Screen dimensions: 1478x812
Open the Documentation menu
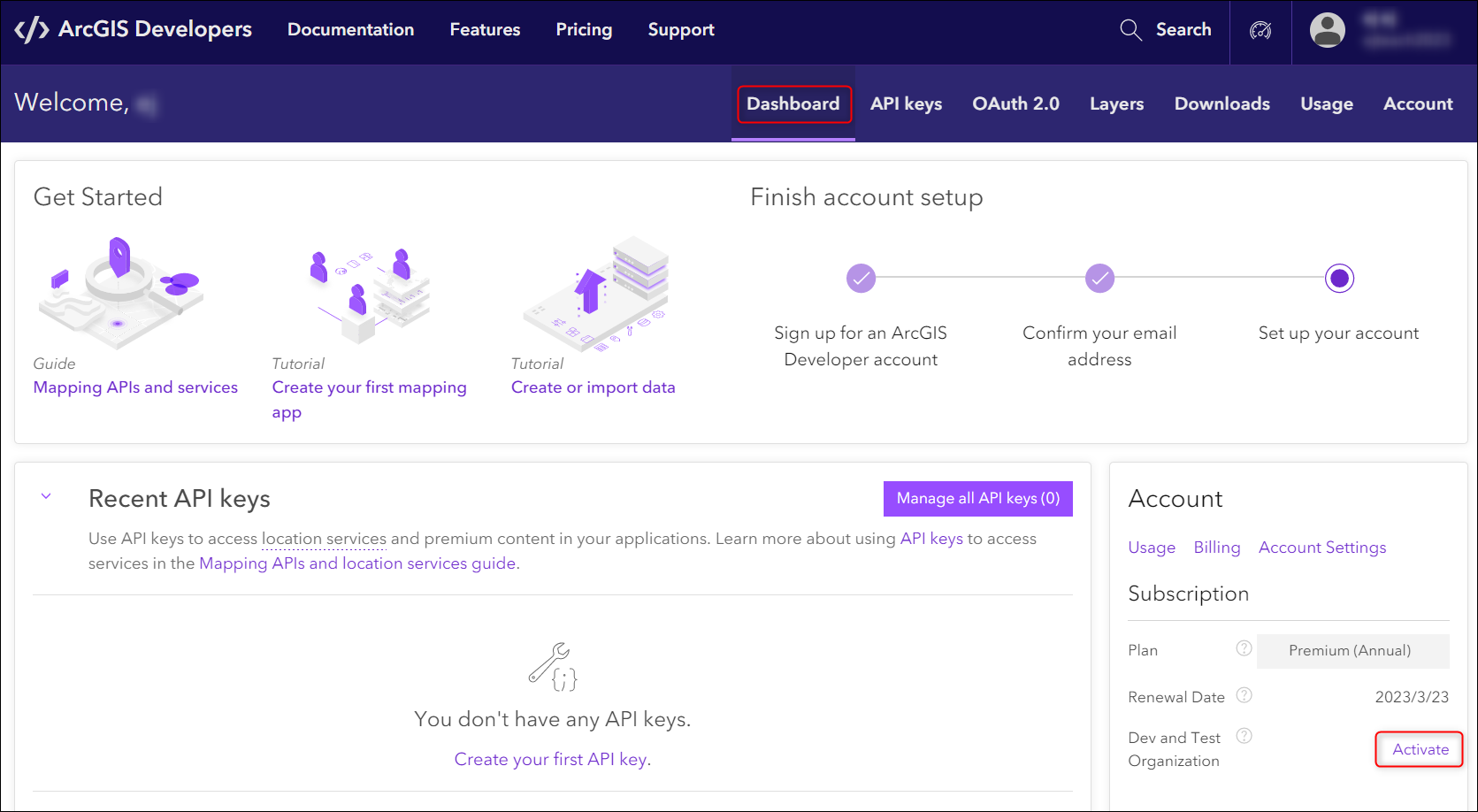point(350,29)
